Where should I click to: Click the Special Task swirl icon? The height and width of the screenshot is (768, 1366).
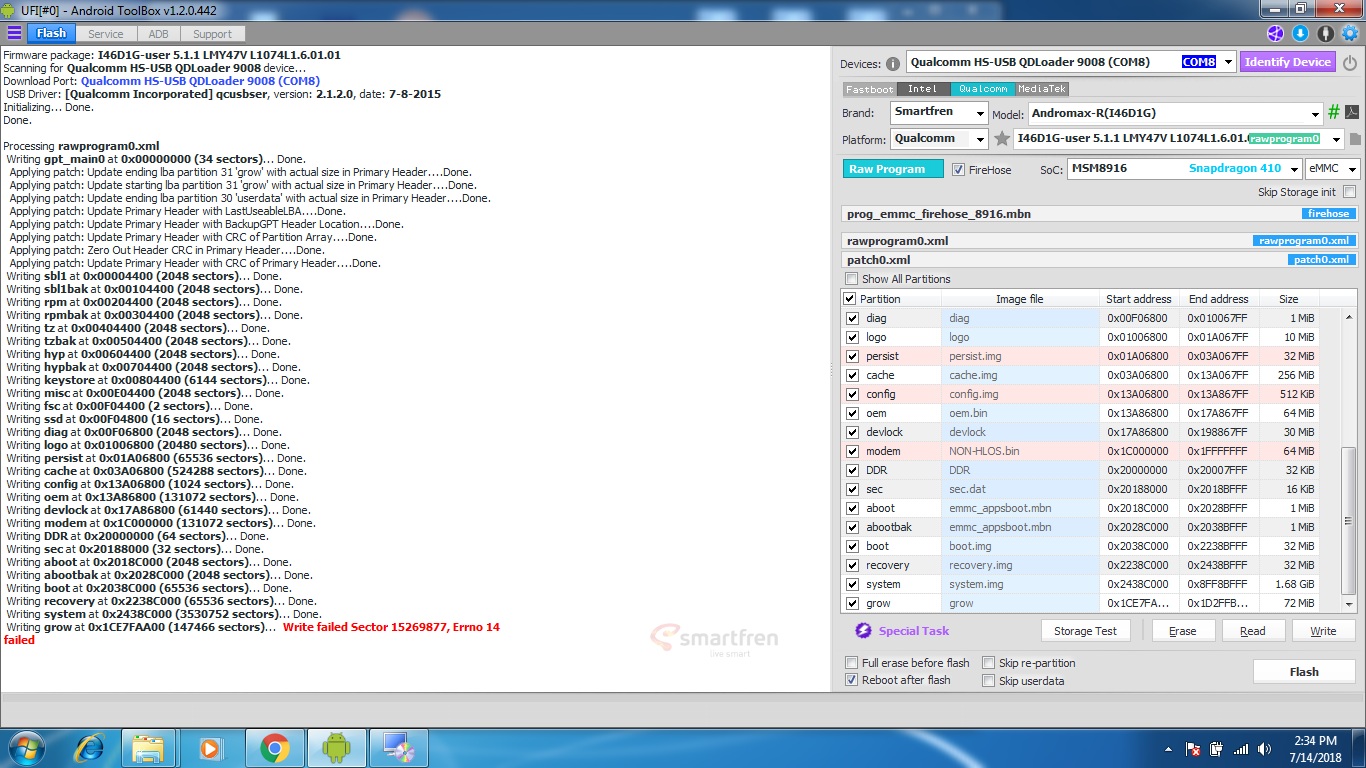click(863, 631)
